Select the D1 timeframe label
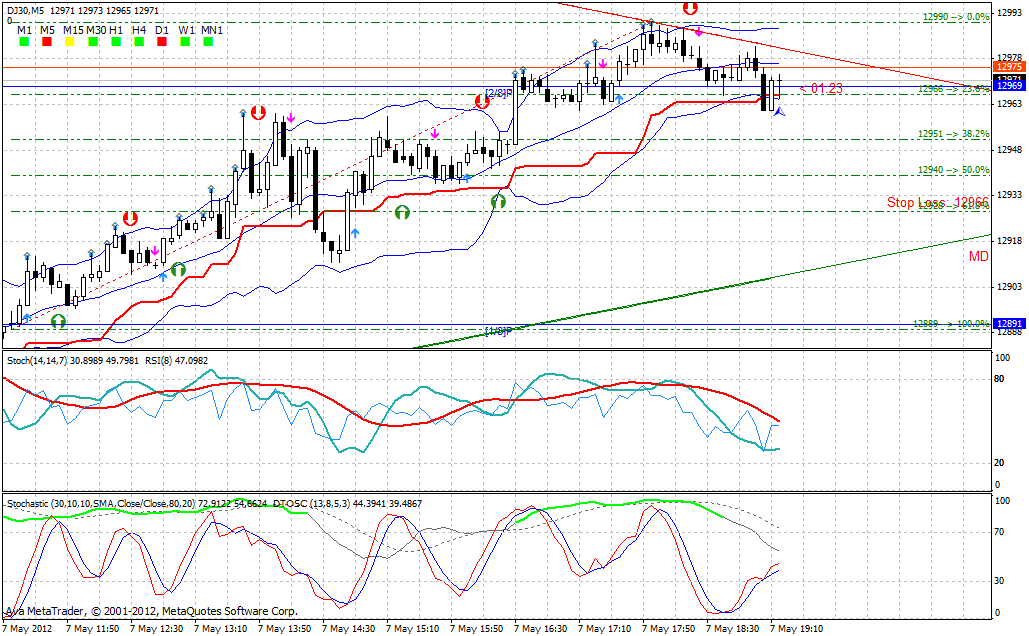 [x=162, y=30]
